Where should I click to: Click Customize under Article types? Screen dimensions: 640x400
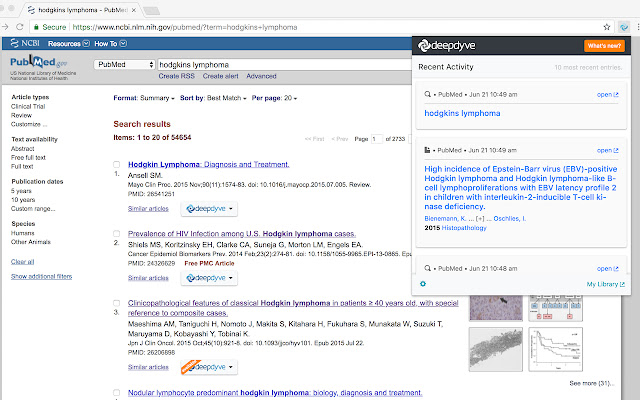click(29, 124)
